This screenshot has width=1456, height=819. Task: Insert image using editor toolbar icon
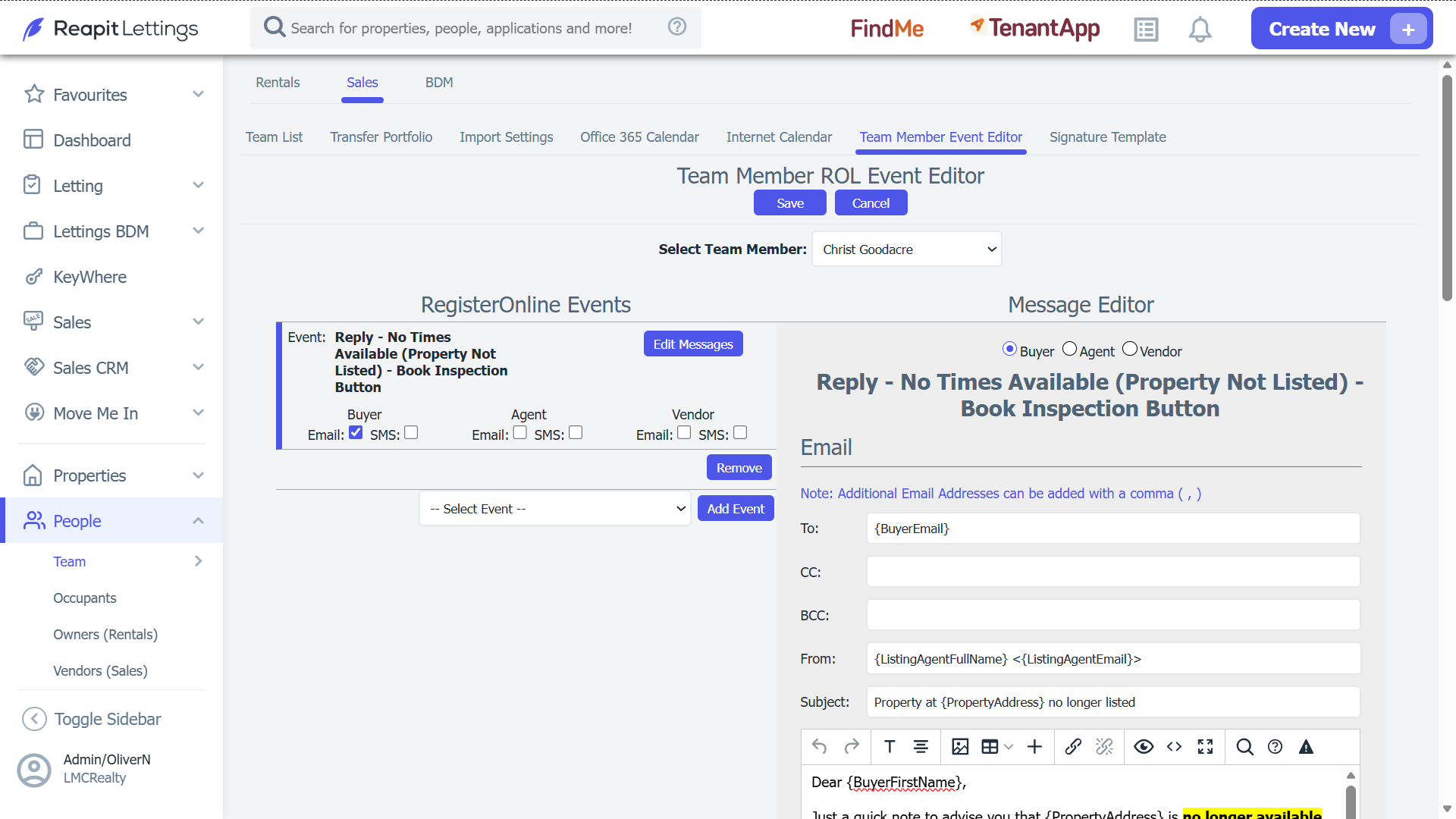(x=960, y=747)
